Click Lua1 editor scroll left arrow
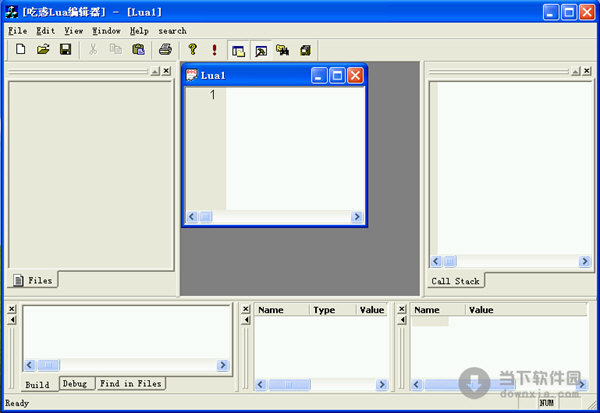600x413 pixels. click(x=192, y=217)
